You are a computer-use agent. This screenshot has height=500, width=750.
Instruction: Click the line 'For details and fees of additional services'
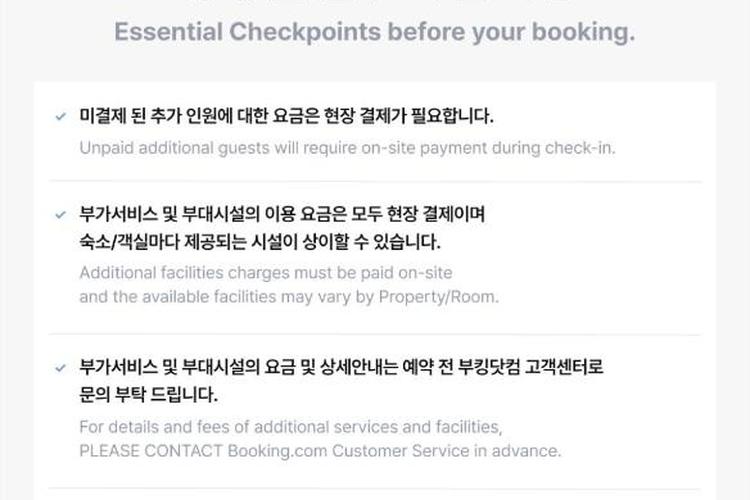291,427
